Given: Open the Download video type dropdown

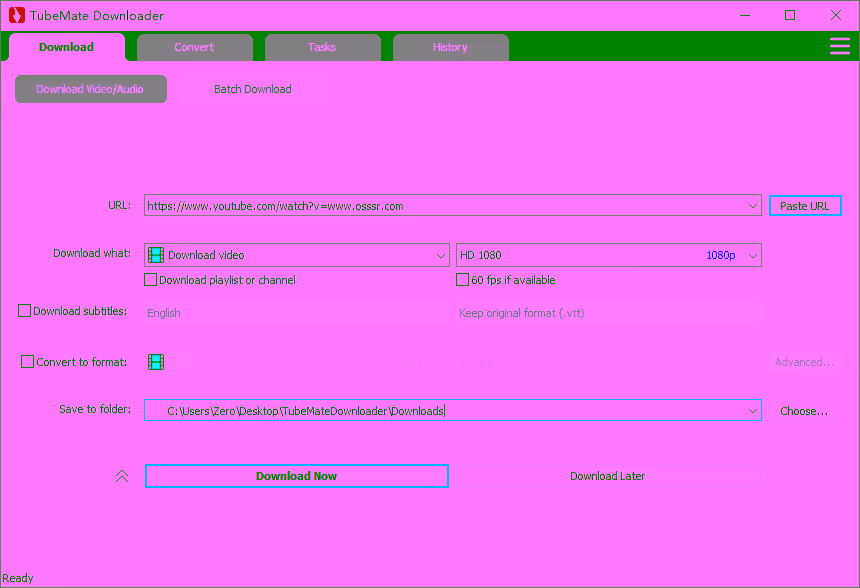Looking at the screenshot, I should click(297, 255).
